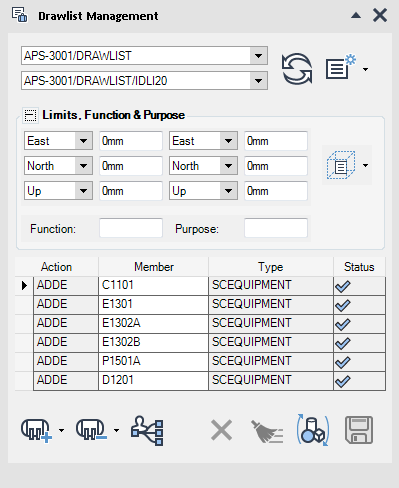Open the second East direction dropdown
Viewport: 399px width, 488px height.
pos(229,141)
